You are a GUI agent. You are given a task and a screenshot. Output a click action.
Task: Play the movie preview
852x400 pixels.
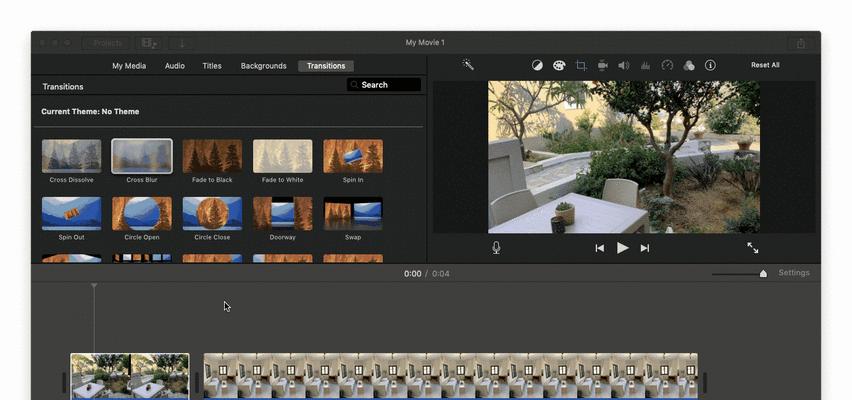pyautogui.click(x=623, y=248)
